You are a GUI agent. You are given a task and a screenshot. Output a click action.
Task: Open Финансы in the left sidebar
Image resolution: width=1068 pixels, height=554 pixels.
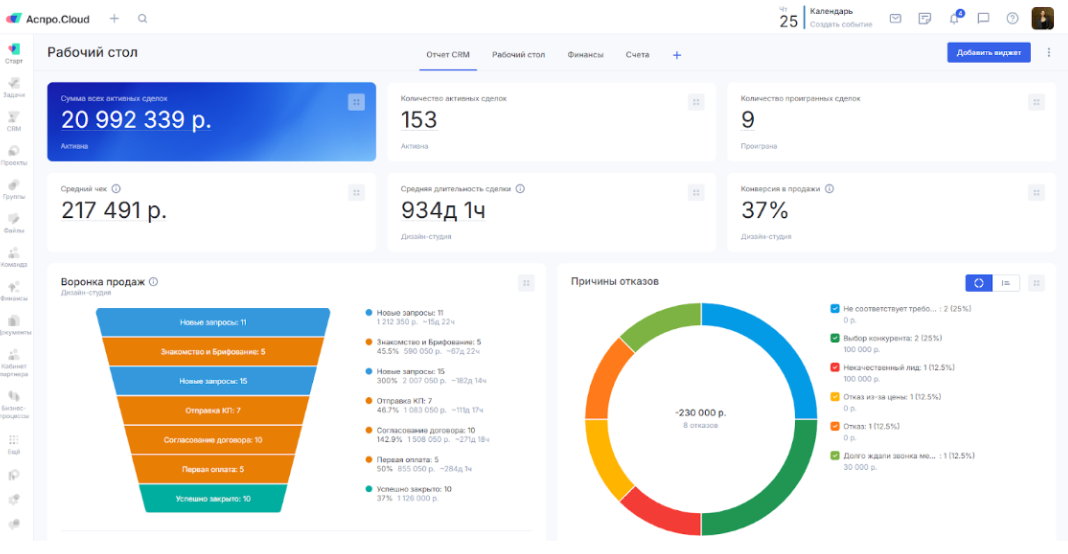pyautogui.click(x=14, y=292)
